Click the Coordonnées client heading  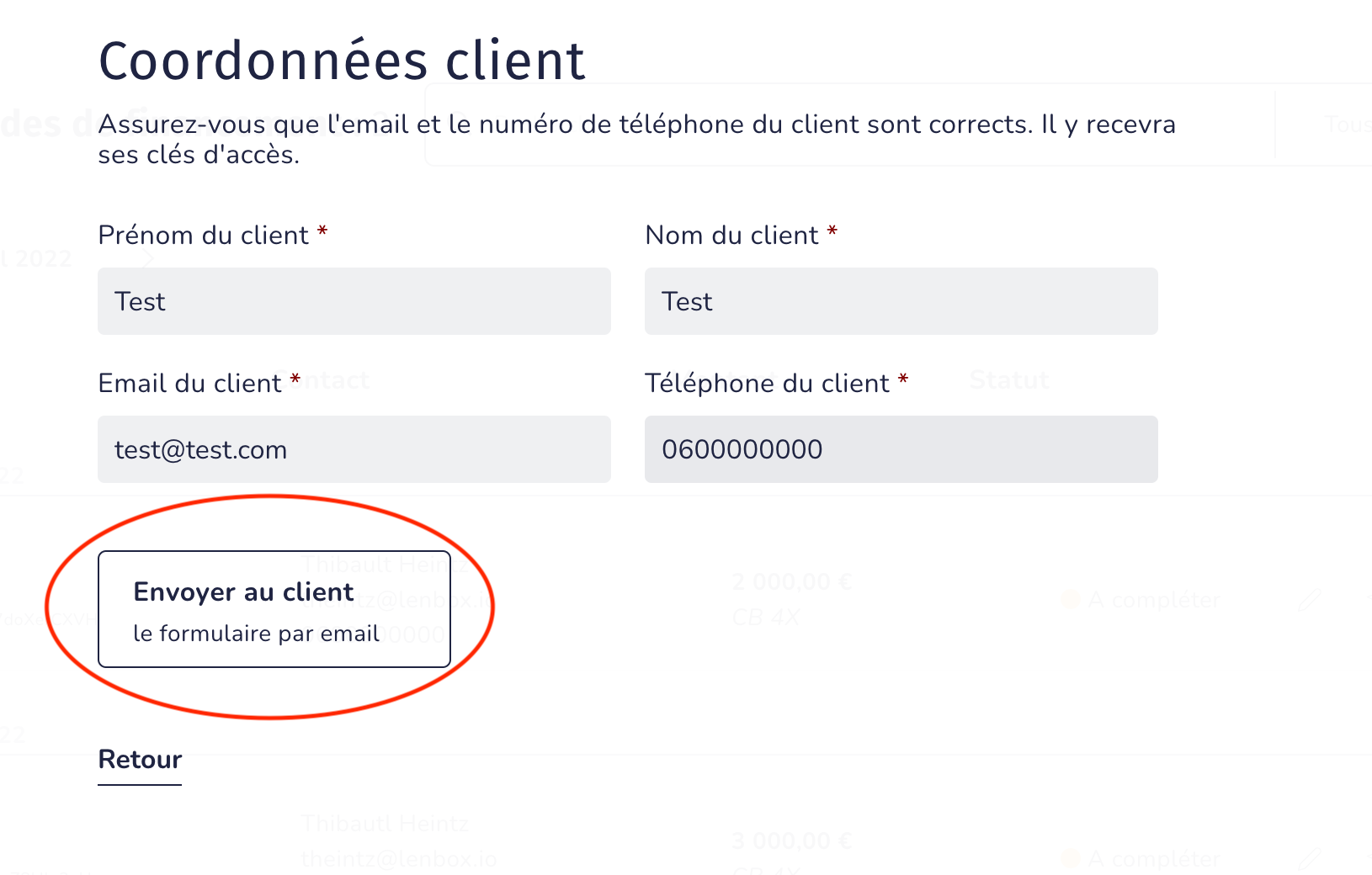pyautogui.click(x=342, y=61)
